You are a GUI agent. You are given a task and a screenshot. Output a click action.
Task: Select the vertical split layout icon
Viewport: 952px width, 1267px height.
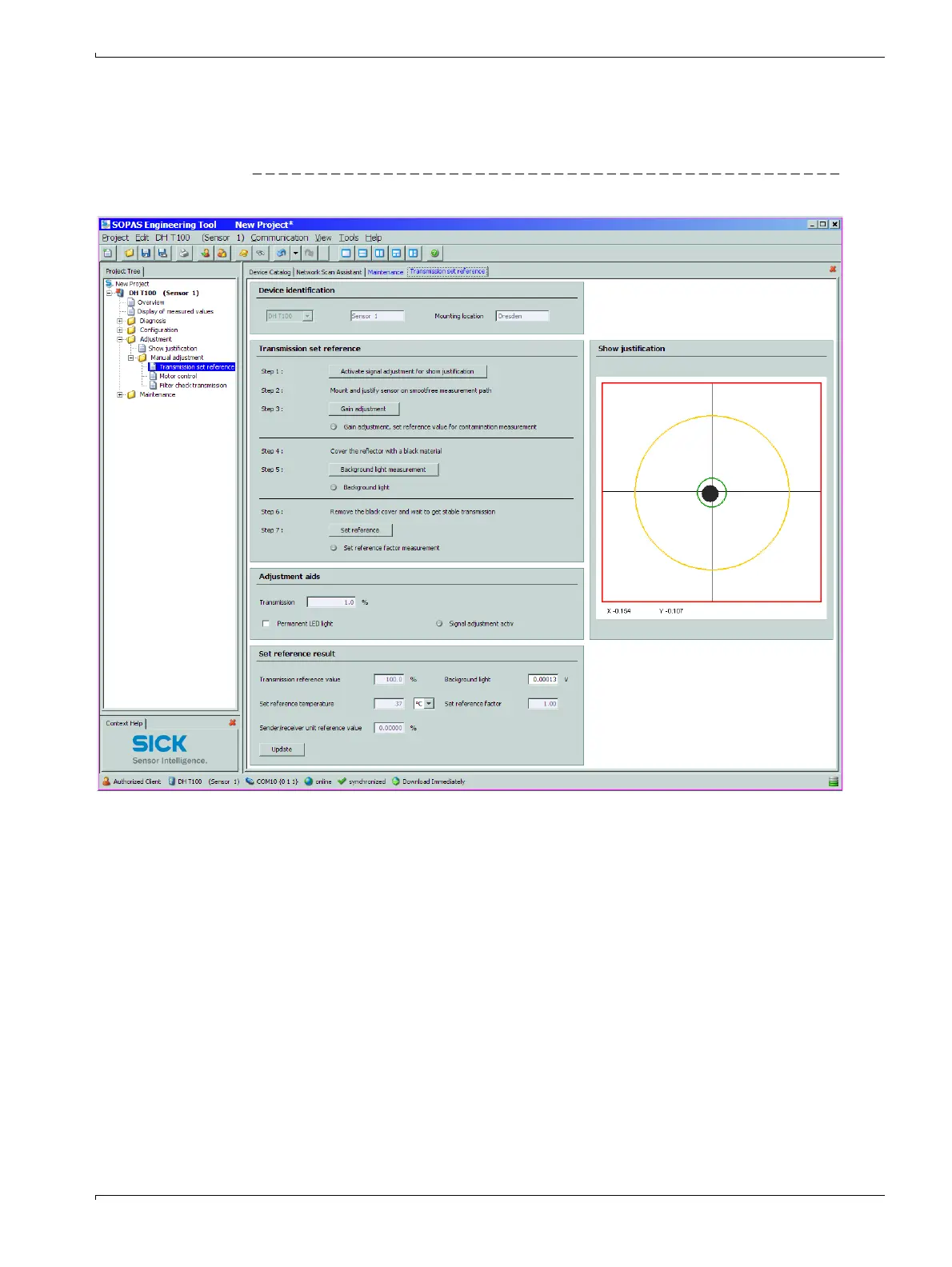380,253
